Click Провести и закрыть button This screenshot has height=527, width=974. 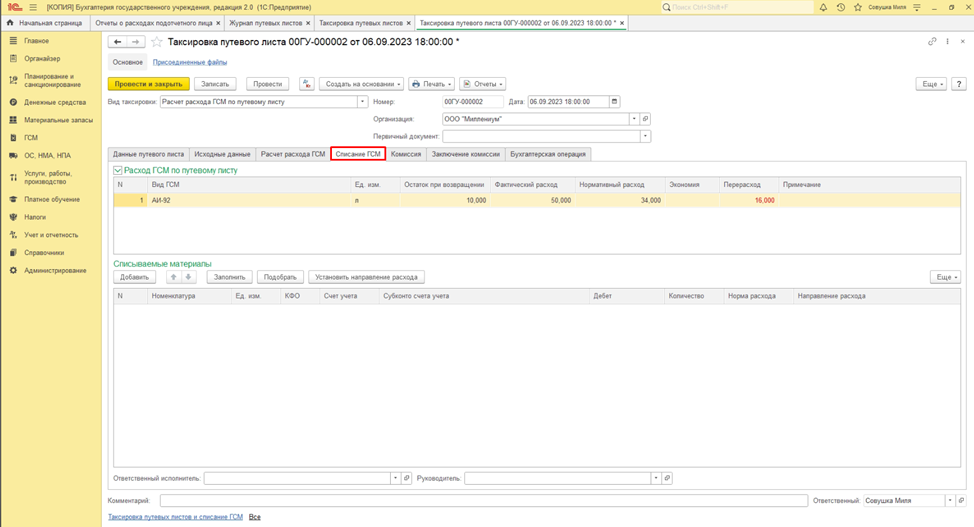click(x=148, y=84)
